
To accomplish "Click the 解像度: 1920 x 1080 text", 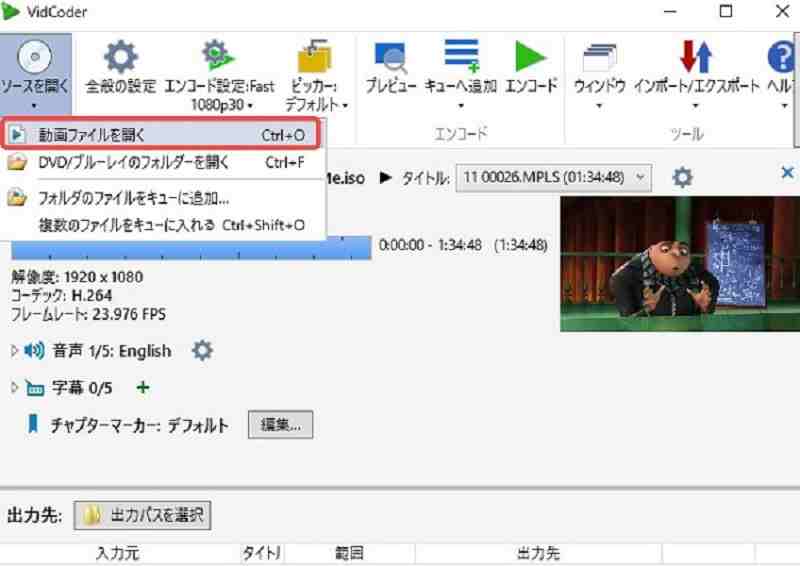I will tap(77, 277).
